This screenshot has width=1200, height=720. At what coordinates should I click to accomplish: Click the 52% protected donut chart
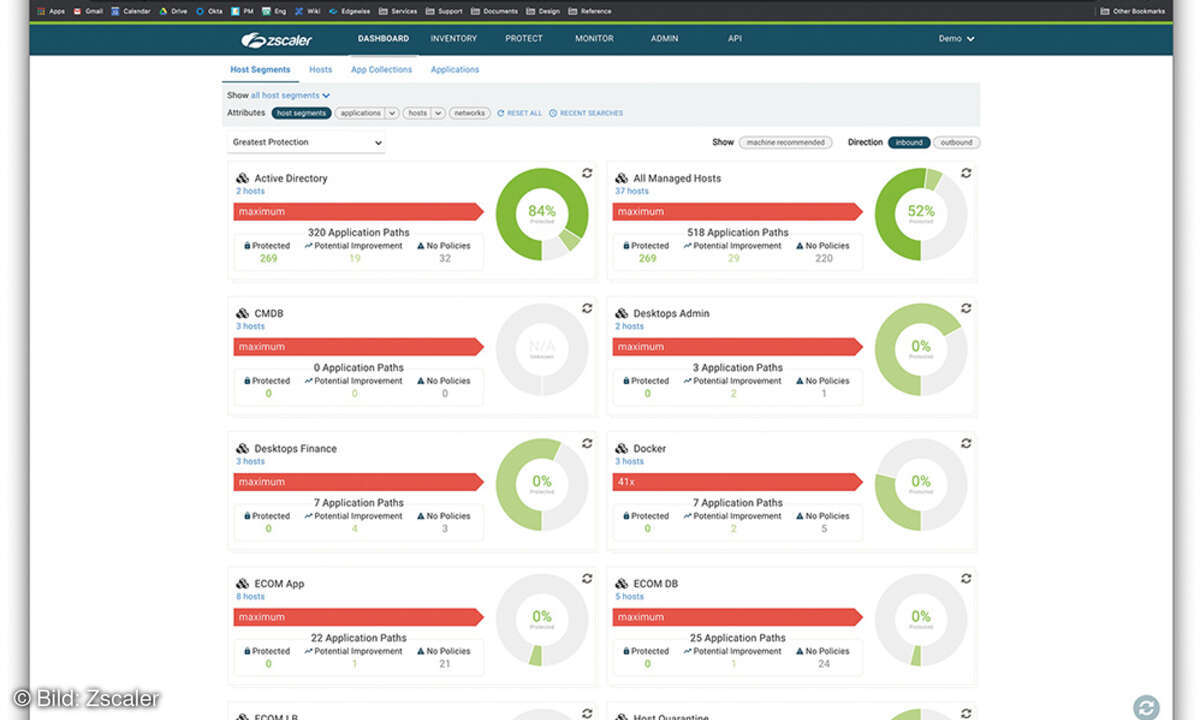point(921,214)
